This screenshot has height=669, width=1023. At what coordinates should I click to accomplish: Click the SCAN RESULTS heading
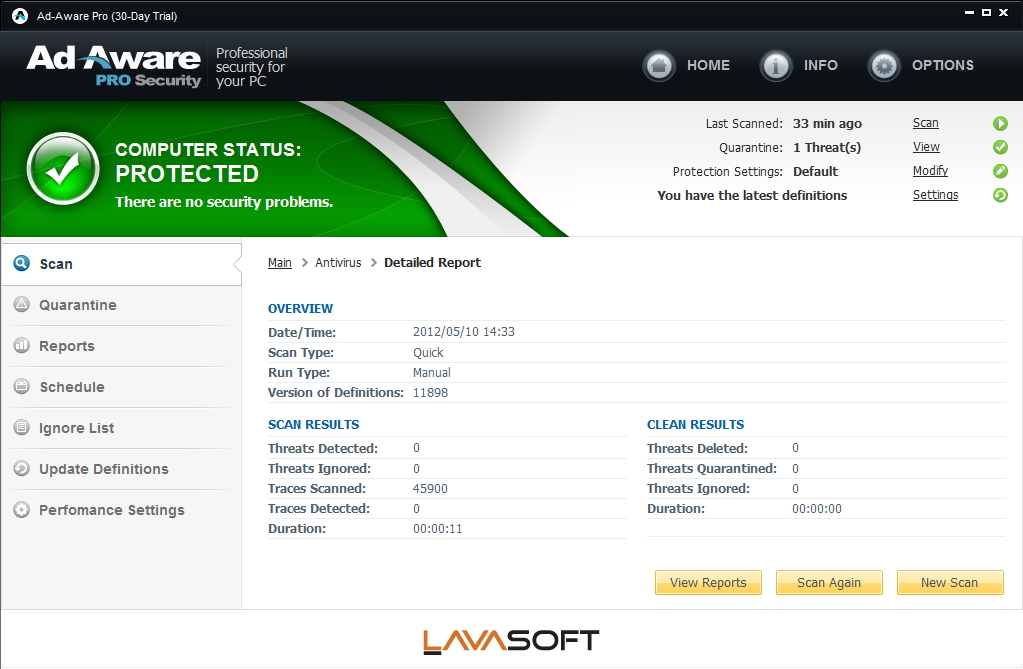tap(313, 424)
